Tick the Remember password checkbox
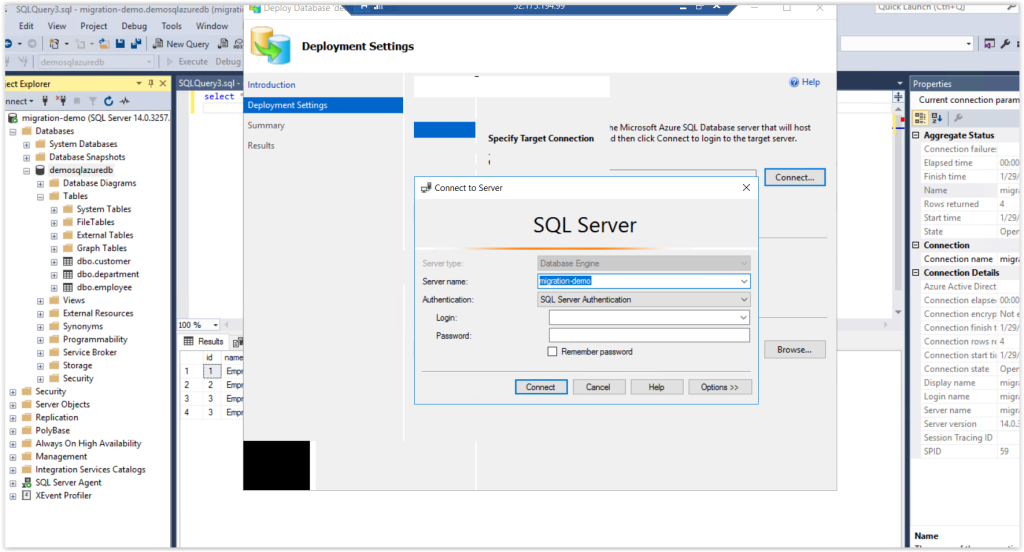 552,351
